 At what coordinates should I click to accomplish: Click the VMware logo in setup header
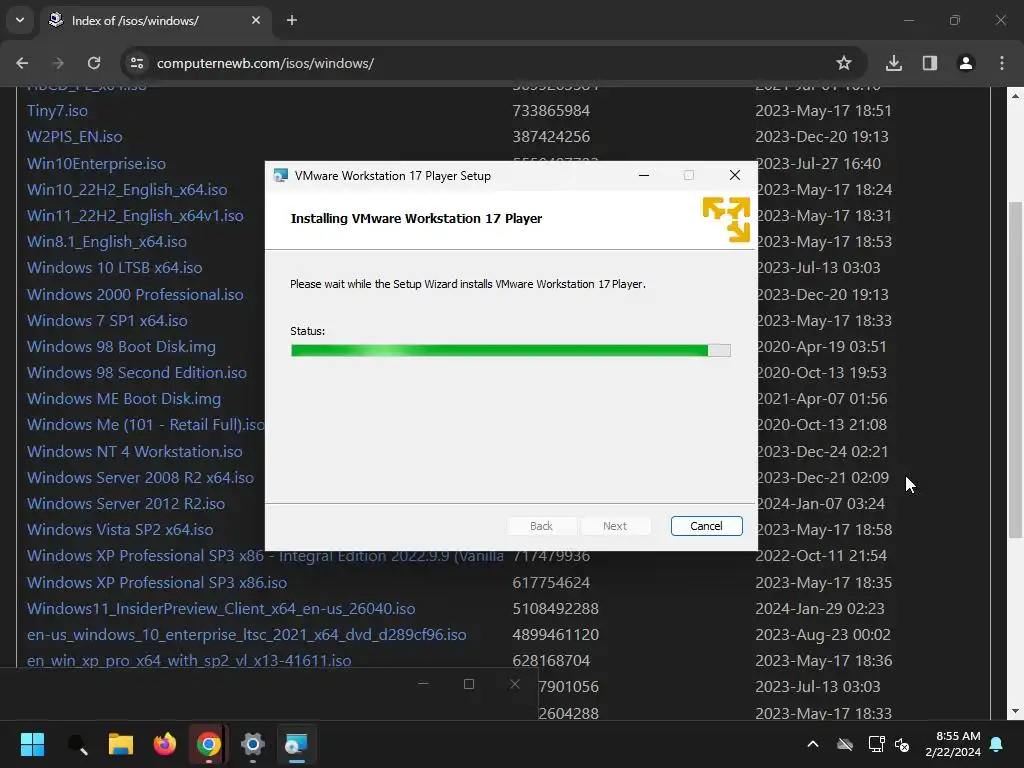[x=726, y=219]
